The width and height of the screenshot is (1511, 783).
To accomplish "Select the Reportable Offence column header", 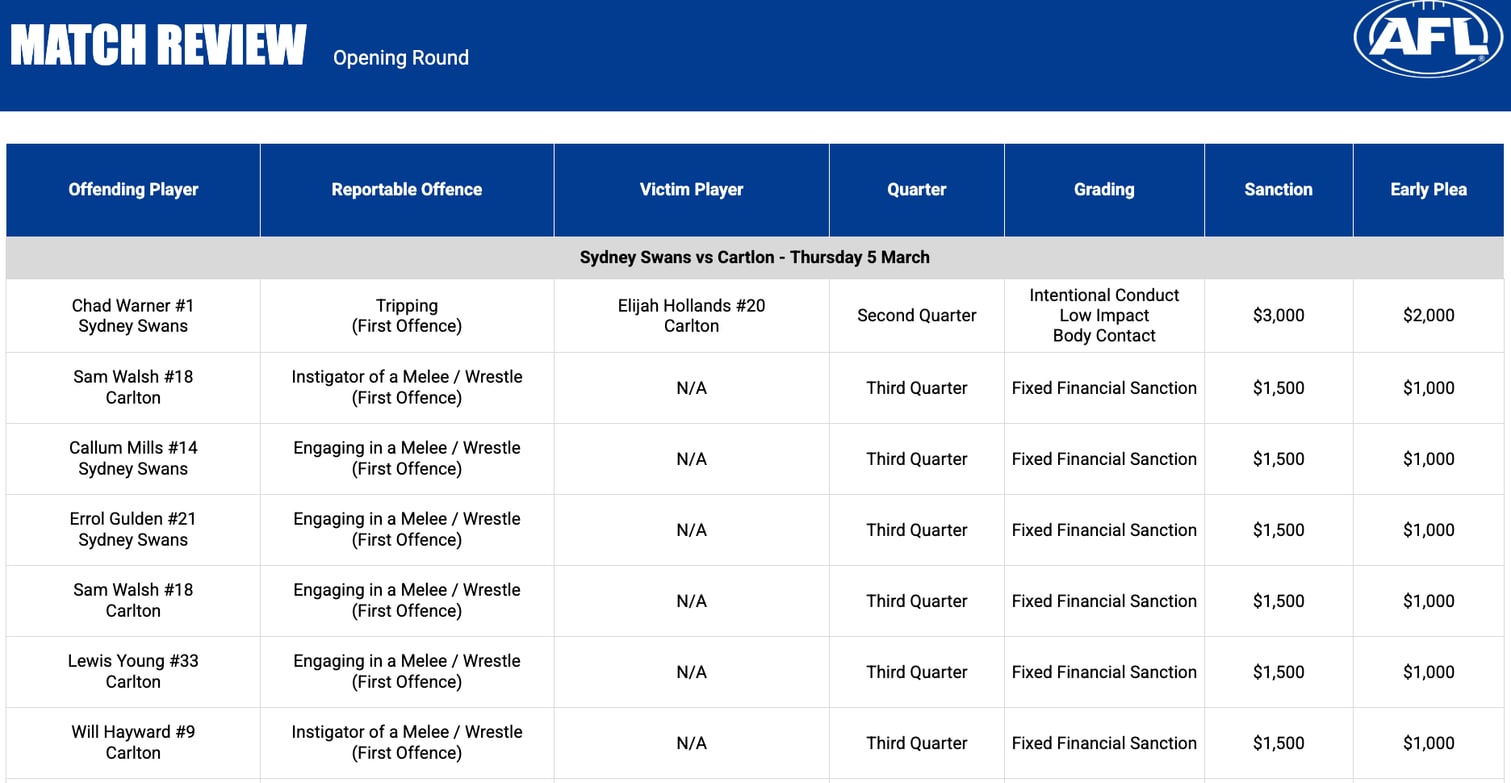I will click(x=407, y=190).
